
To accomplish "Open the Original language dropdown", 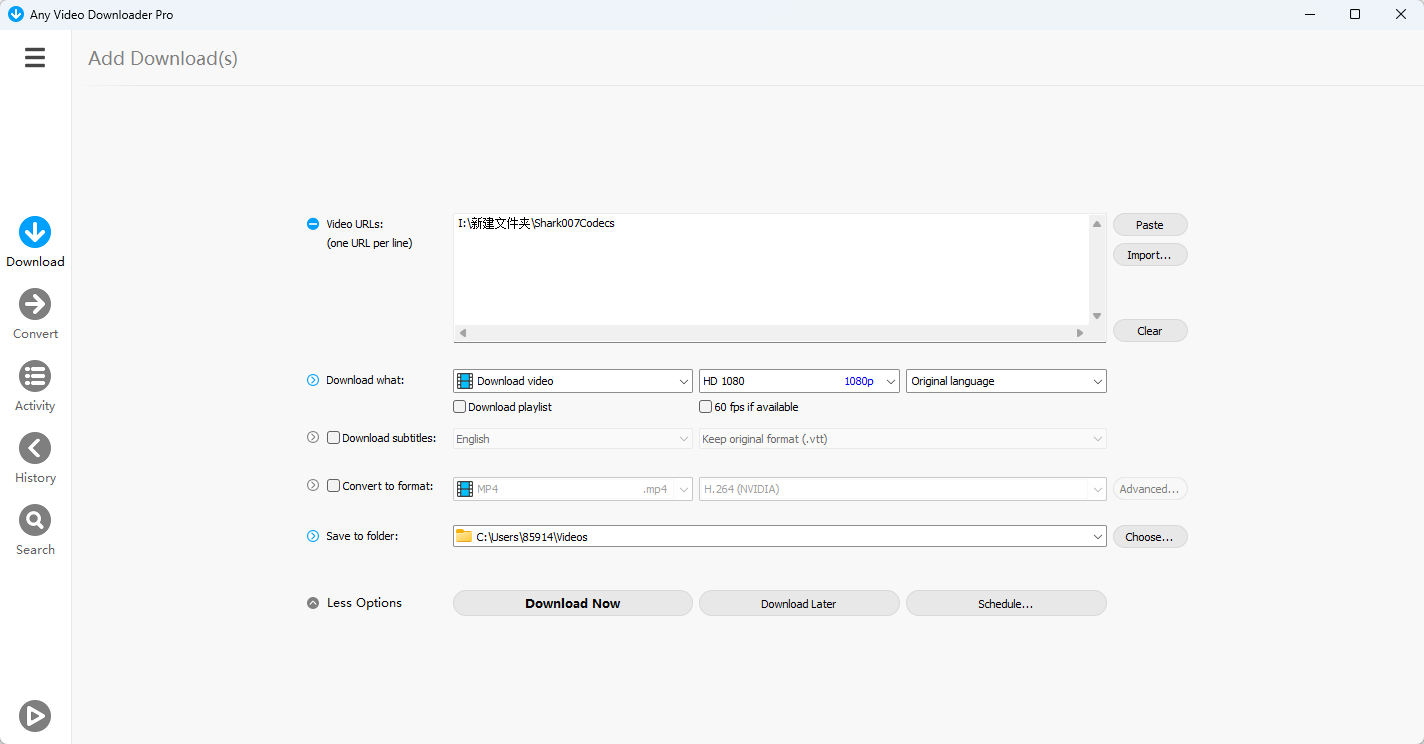I will (1006, 381).
